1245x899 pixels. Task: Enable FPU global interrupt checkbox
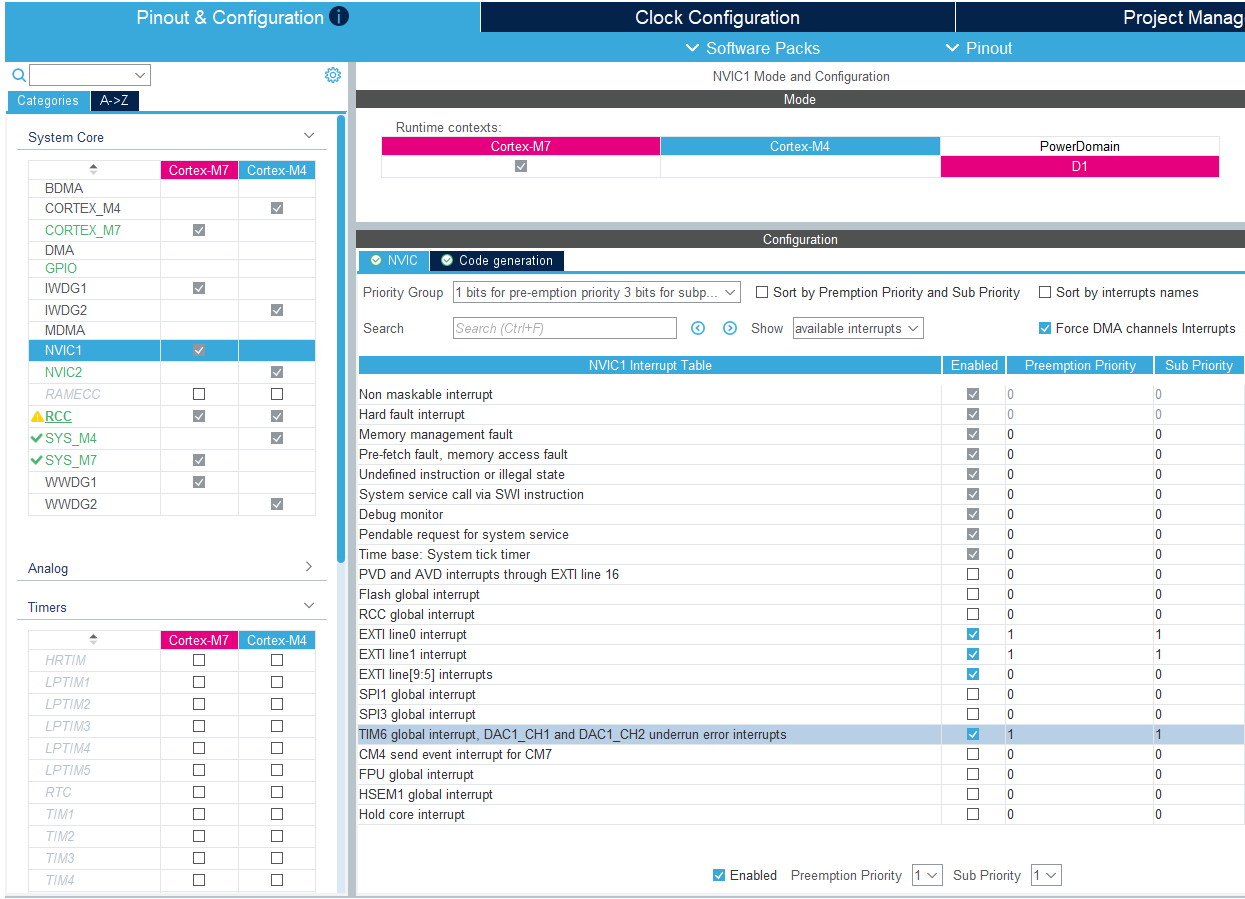click(x=973, y=774)
